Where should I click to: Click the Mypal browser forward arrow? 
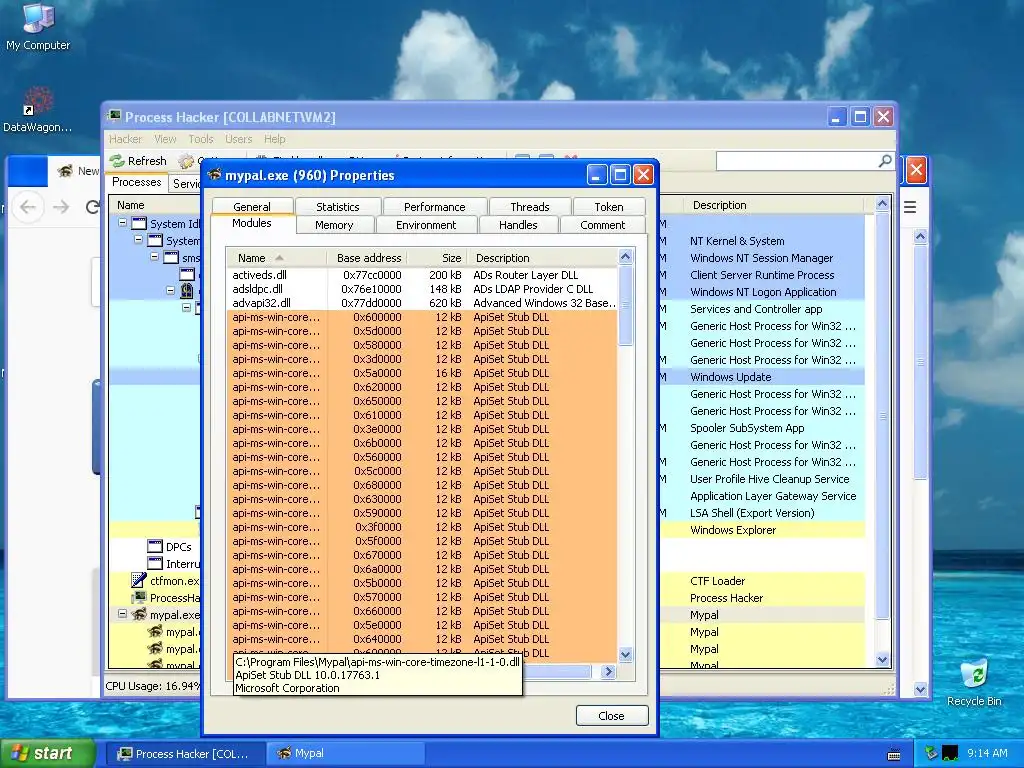pos(61,207)
